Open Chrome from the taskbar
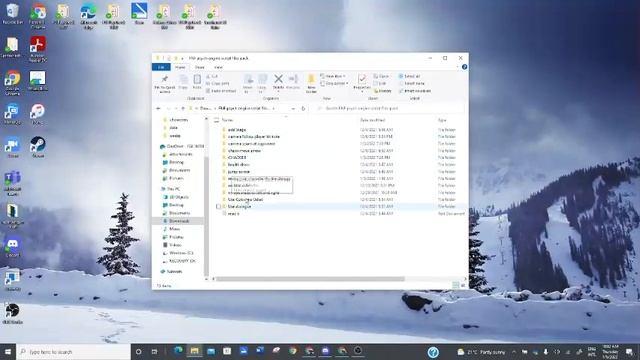The height and width of the screenshot is (360, 640). tap(293, 351)
